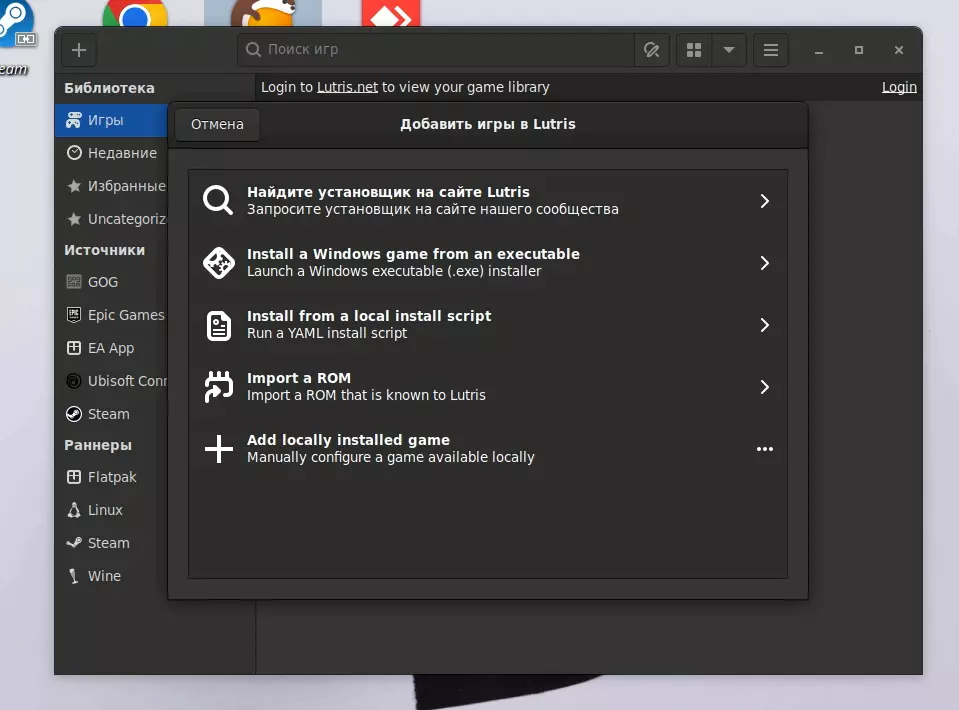Click the Windows executable installer icon

tap(218, 263)
